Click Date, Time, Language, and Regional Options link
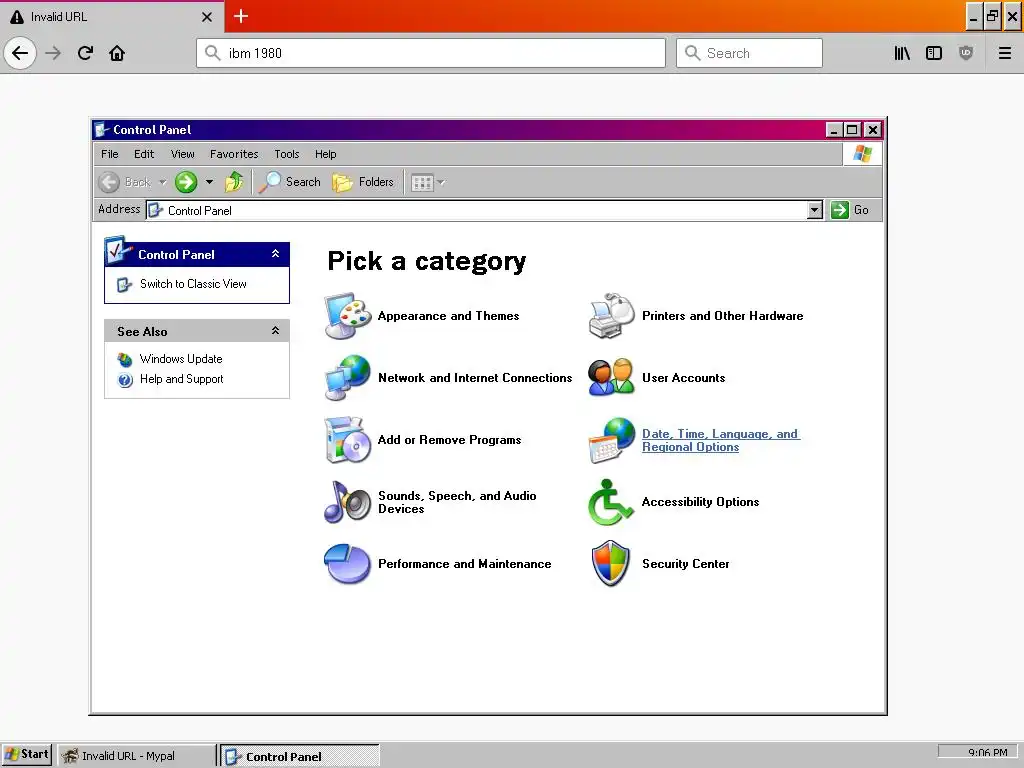Screen dimensions: 1024x768 pyautogui.click(x=720, y=440)
